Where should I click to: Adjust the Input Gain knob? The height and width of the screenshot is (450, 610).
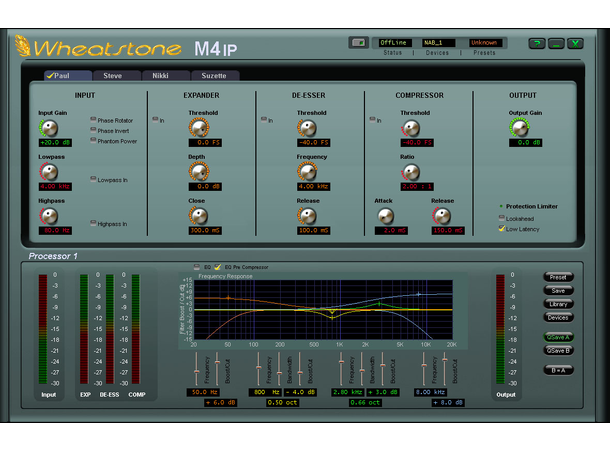tap(49, 128)
